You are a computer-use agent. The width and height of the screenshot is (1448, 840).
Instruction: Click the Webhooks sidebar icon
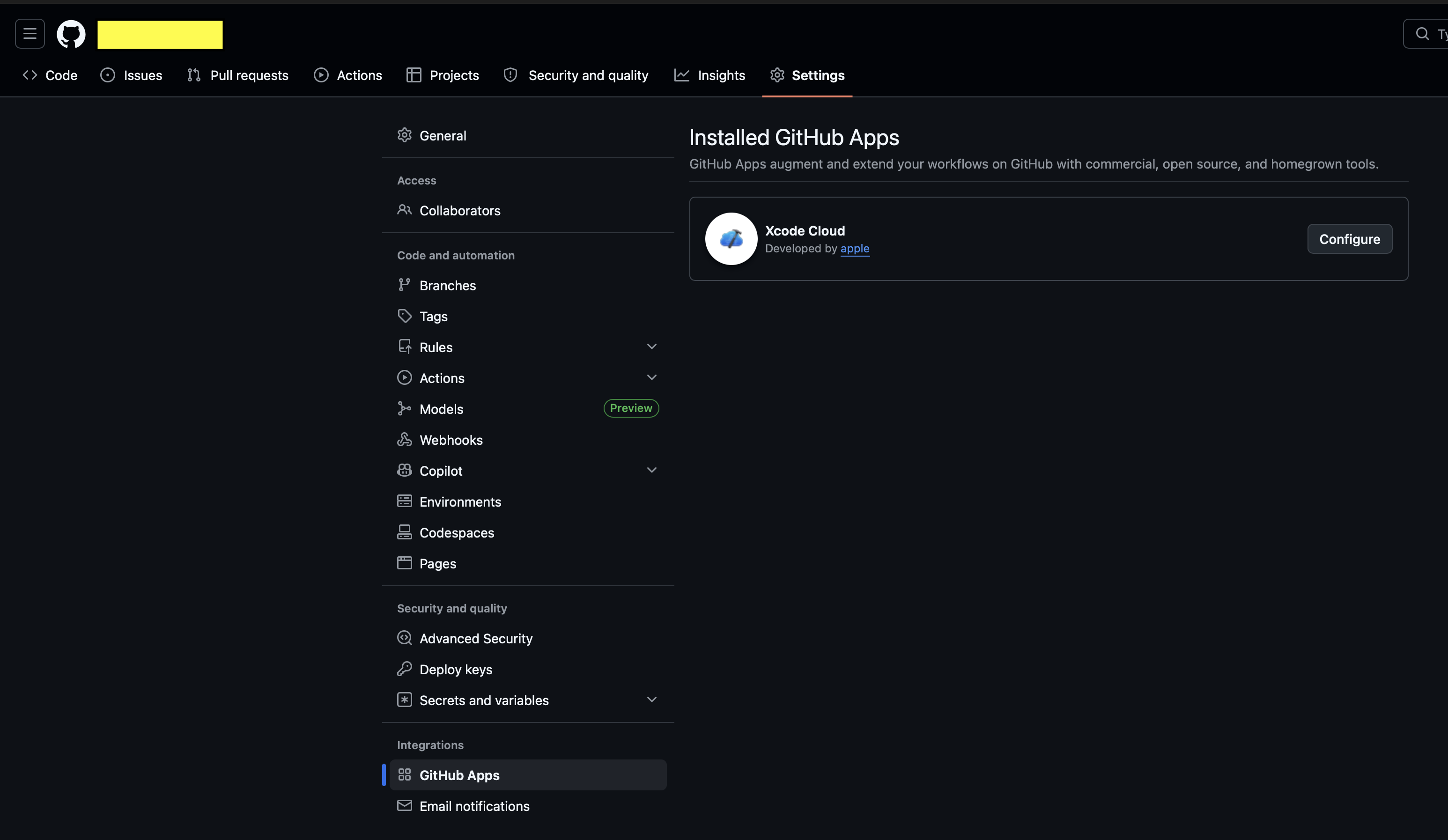pyautogui.click(x=405, y=440)
